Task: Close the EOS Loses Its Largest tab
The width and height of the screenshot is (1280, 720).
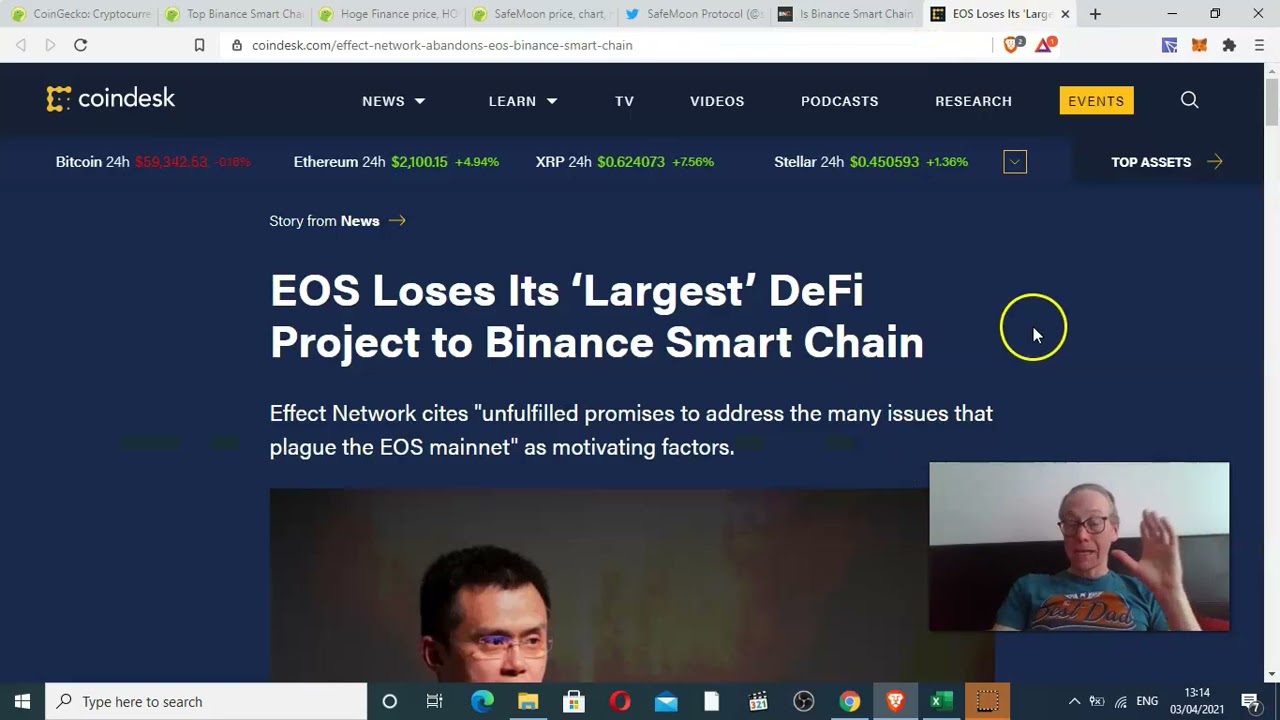Action: click(1065, 14)
